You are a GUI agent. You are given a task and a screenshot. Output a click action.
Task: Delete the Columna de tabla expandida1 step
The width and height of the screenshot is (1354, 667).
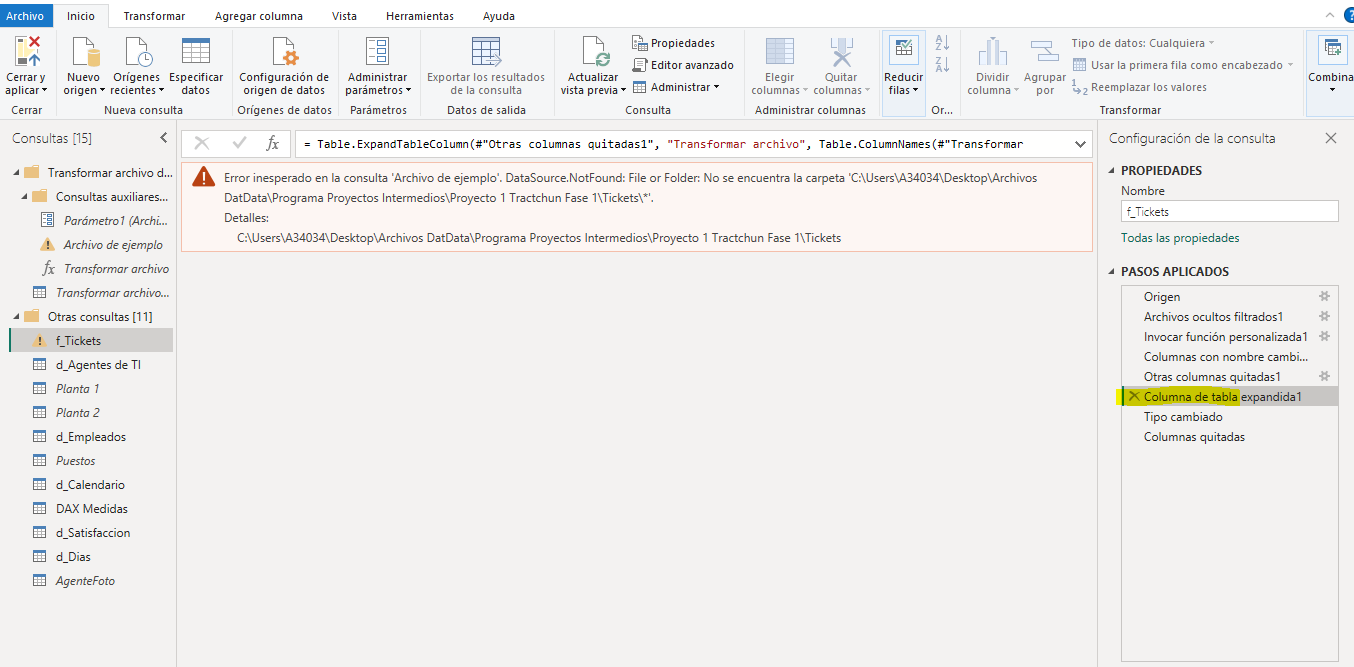click(x=1134, y=397)
